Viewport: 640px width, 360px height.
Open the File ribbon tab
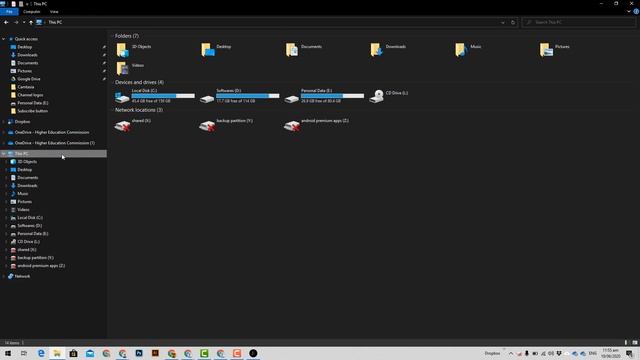coord(9,12)
